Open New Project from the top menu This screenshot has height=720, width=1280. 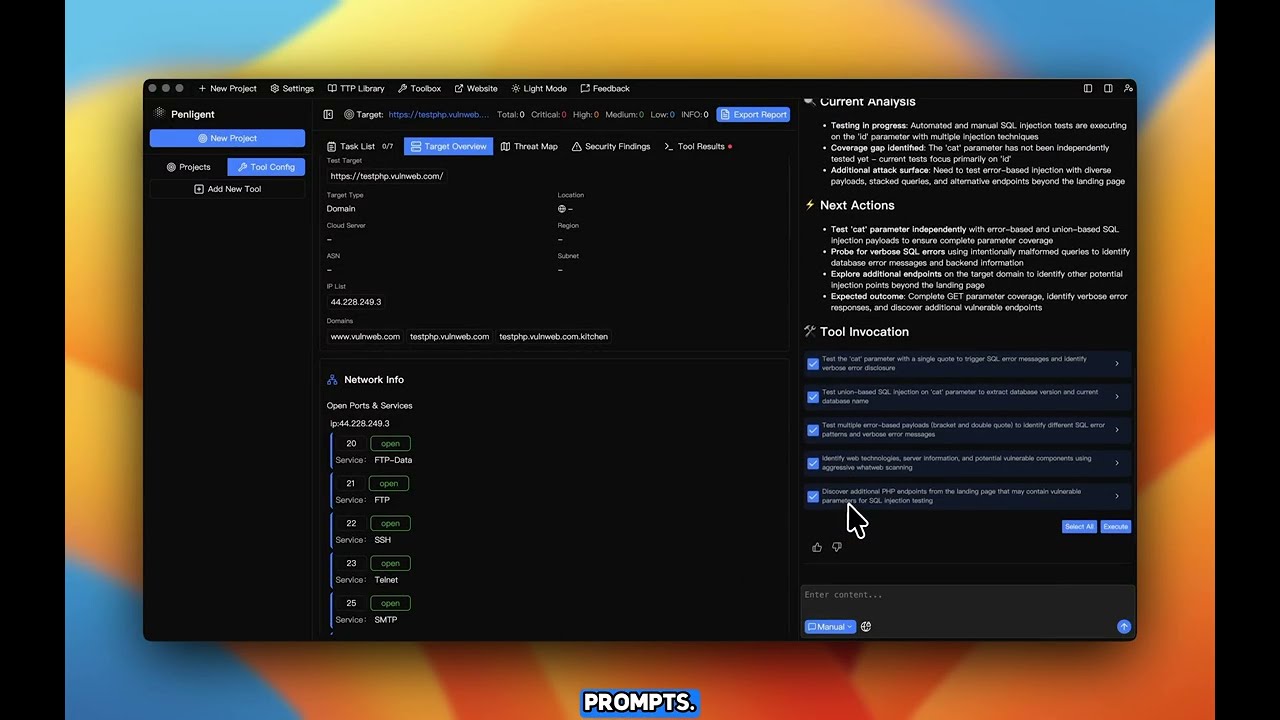click(x=227, y=88)
